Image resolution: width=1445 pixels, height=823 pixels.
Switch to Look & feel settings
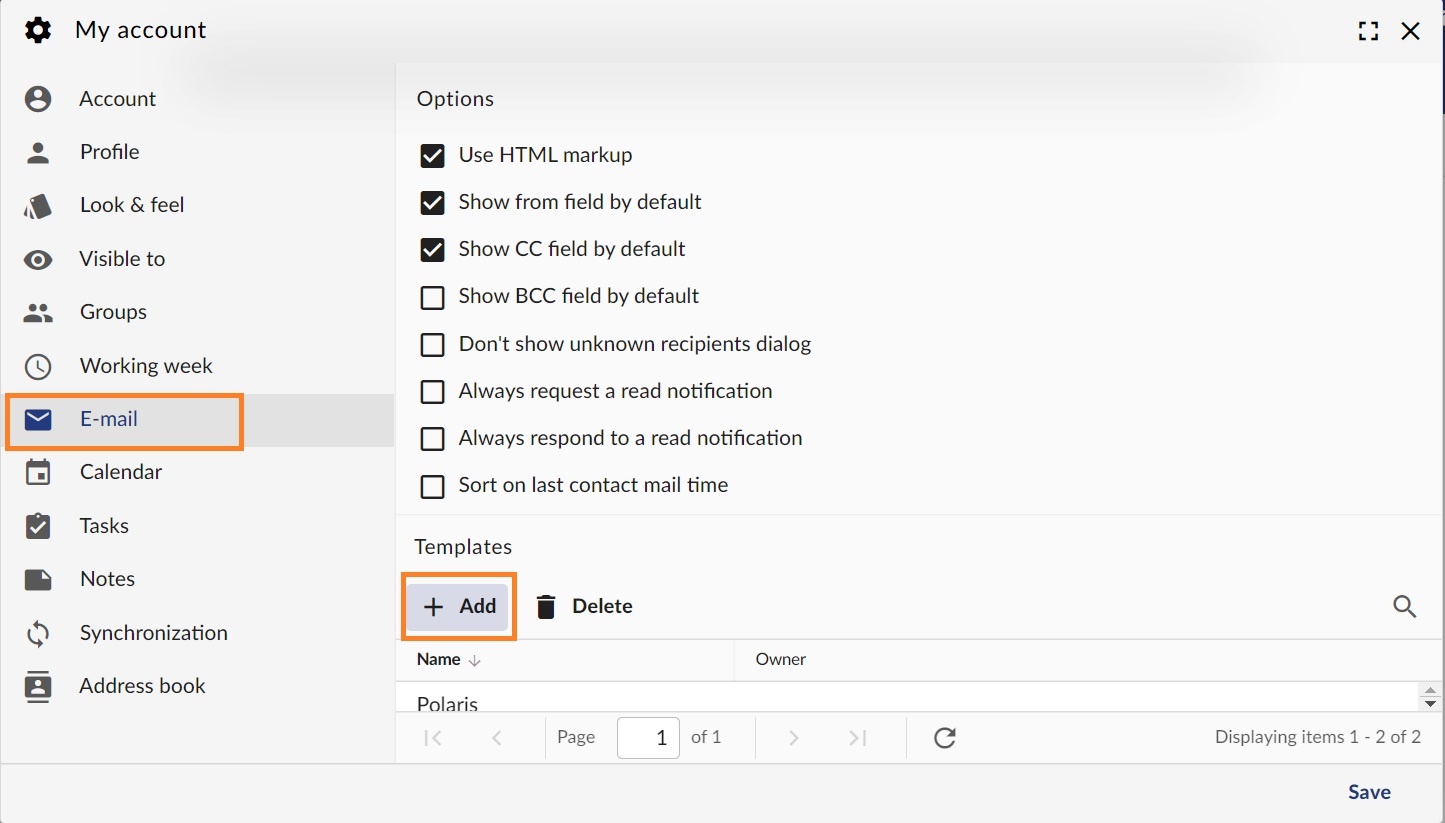click(132, 205)
